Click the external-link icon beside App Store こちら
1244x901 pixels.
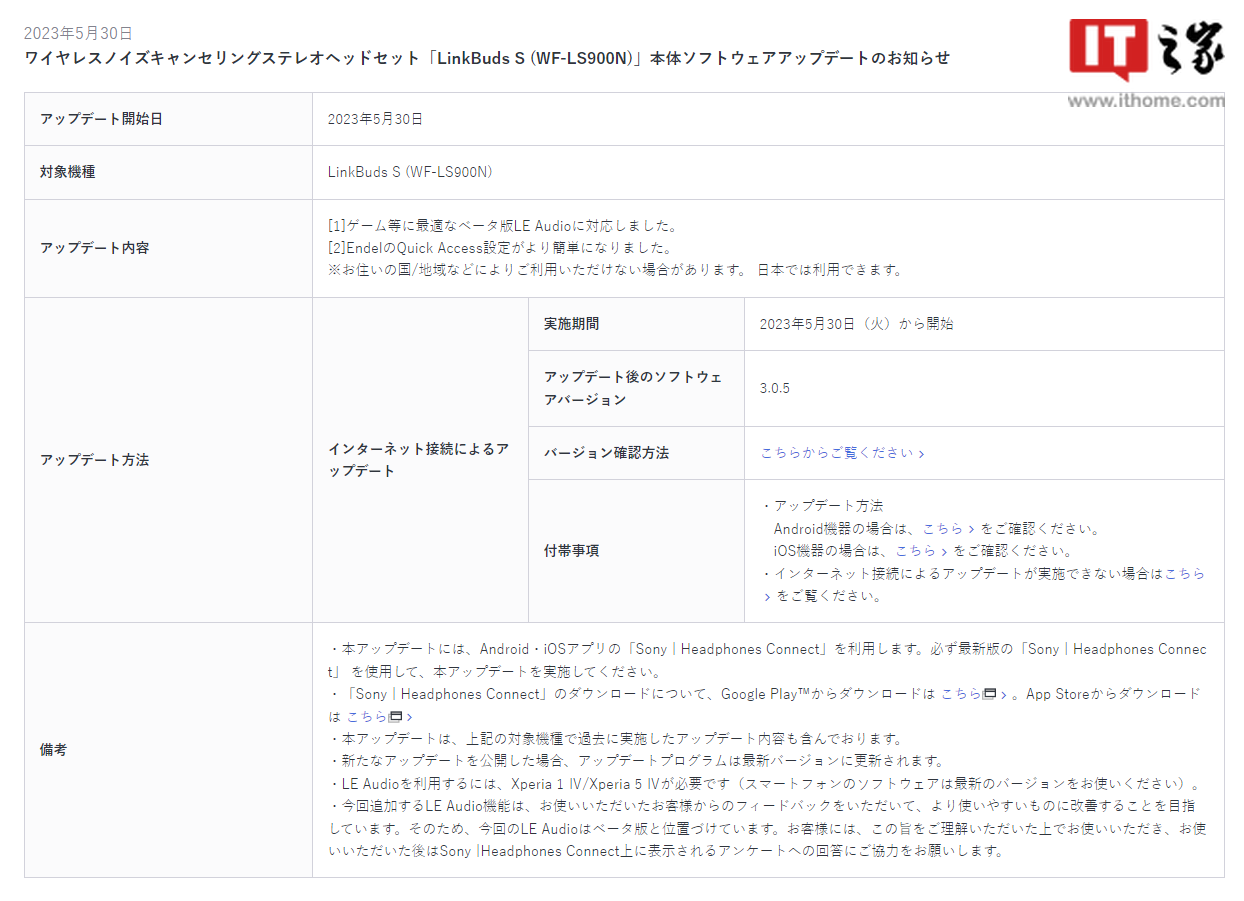tap(395, 717)
